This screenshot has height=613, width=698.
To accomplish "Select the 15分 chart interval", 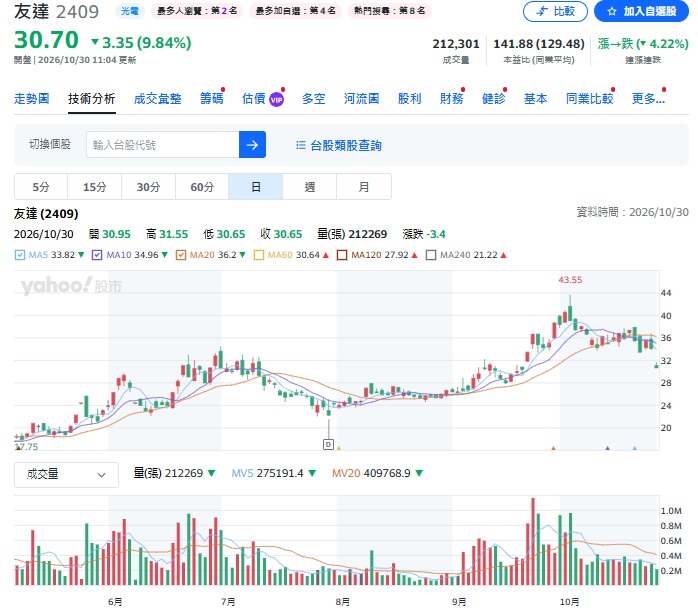I will point(94,187).
